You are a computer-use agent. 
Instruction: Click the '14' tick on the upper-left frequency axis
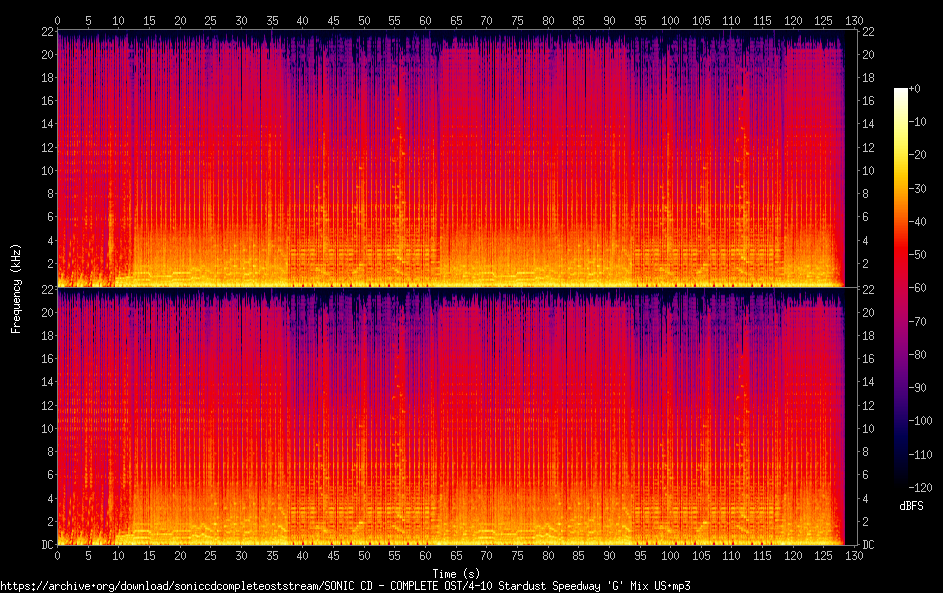click(x=45, y=124)
